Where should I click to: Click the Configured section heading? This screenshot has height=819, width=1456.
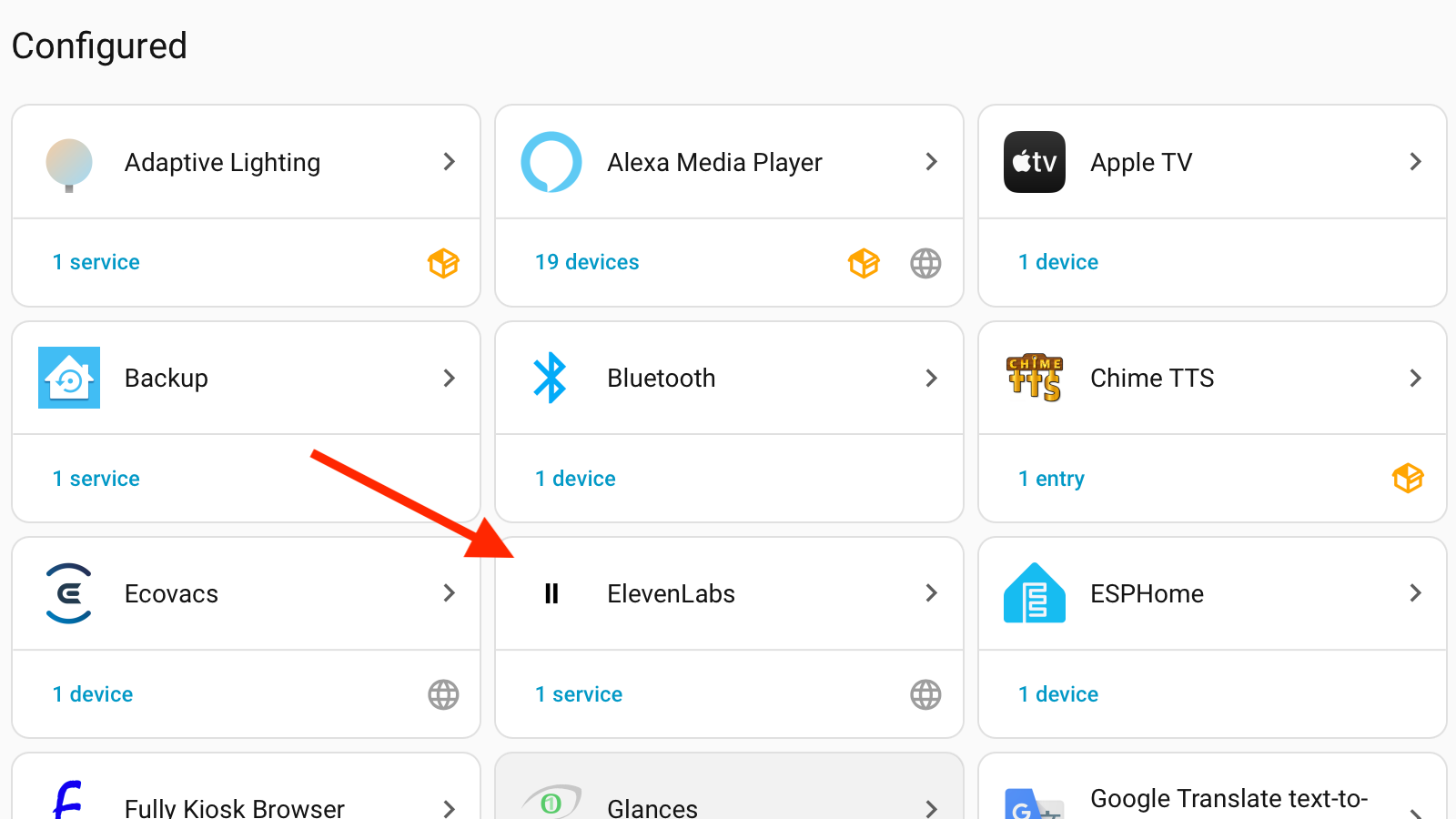(x=99, y=46)
